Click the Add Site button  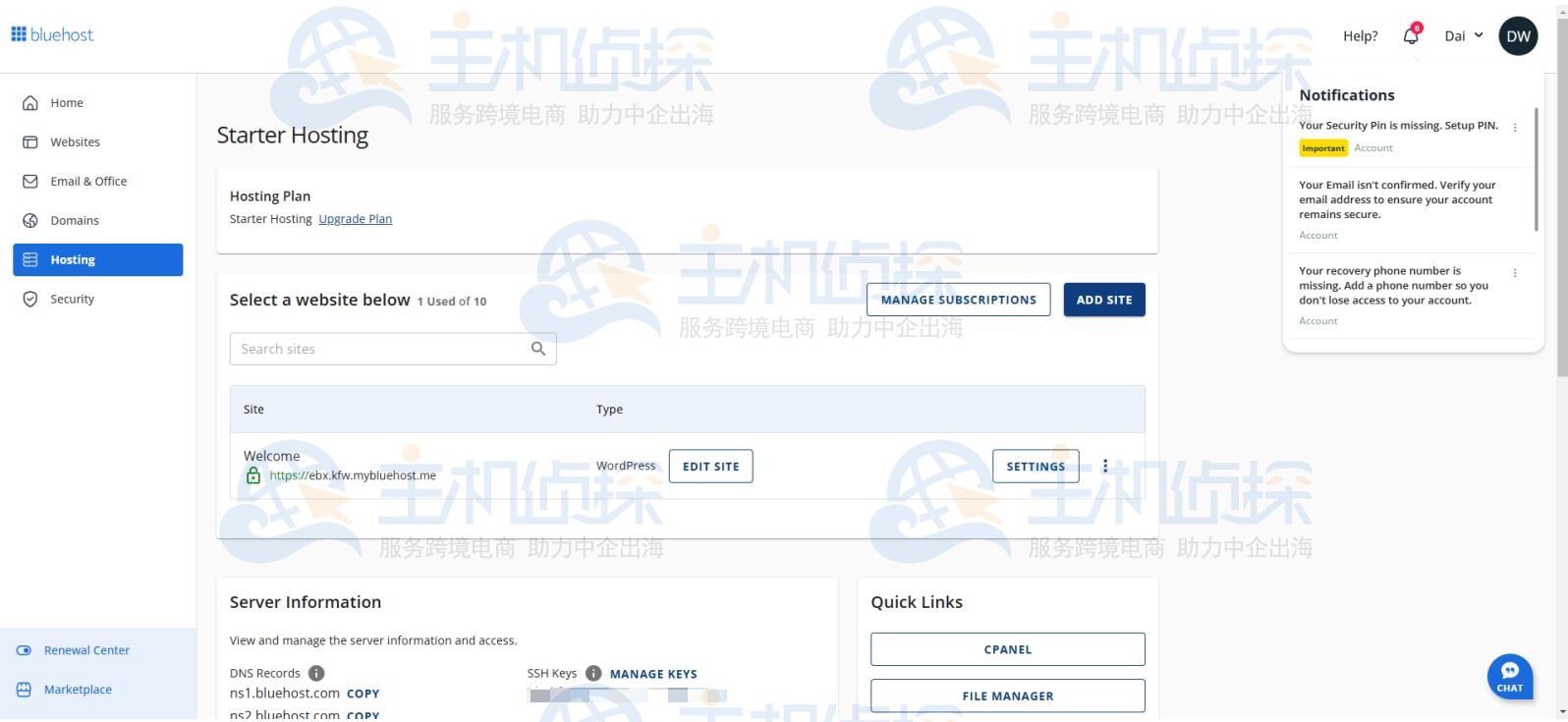(1104, 300)
